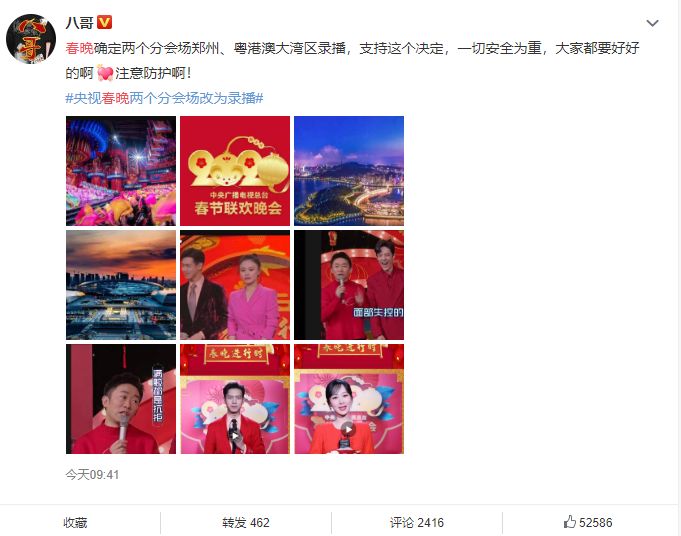Open the sunset stadium skyline photo
The image size is (681, 536).
121,285
